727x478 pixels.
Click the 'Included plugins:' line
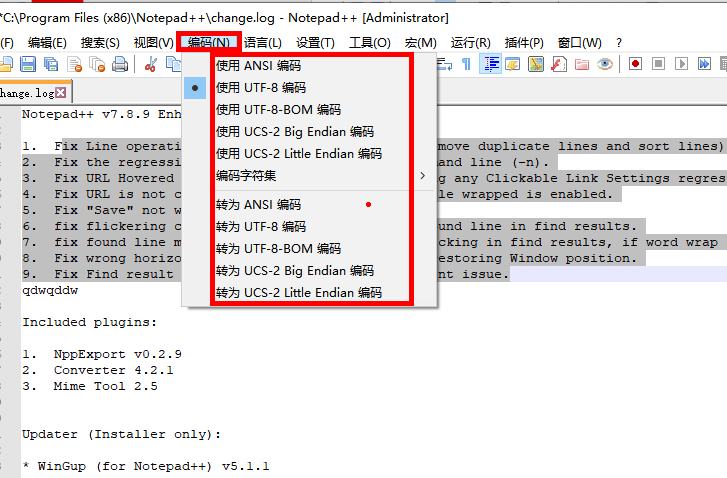coord(89,322)
